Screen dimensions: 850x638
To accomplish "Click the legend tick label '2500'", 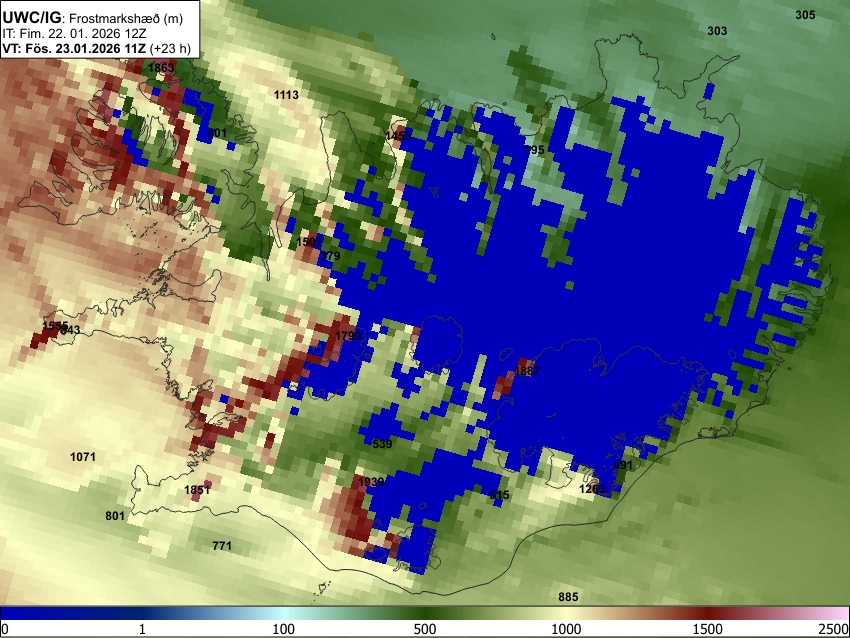I will pos(834,629).
